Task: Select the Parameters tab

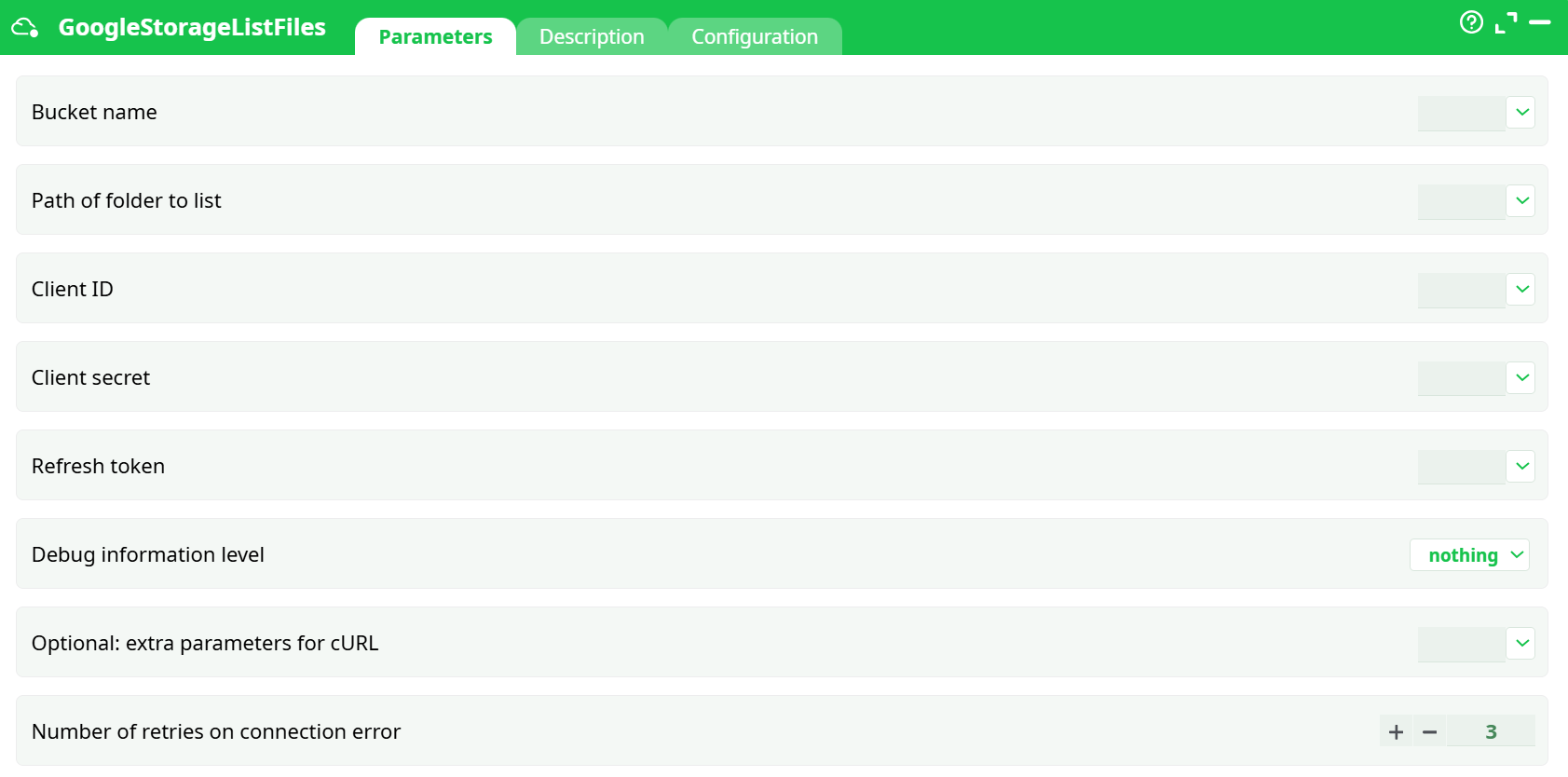Action: point(435,37)
